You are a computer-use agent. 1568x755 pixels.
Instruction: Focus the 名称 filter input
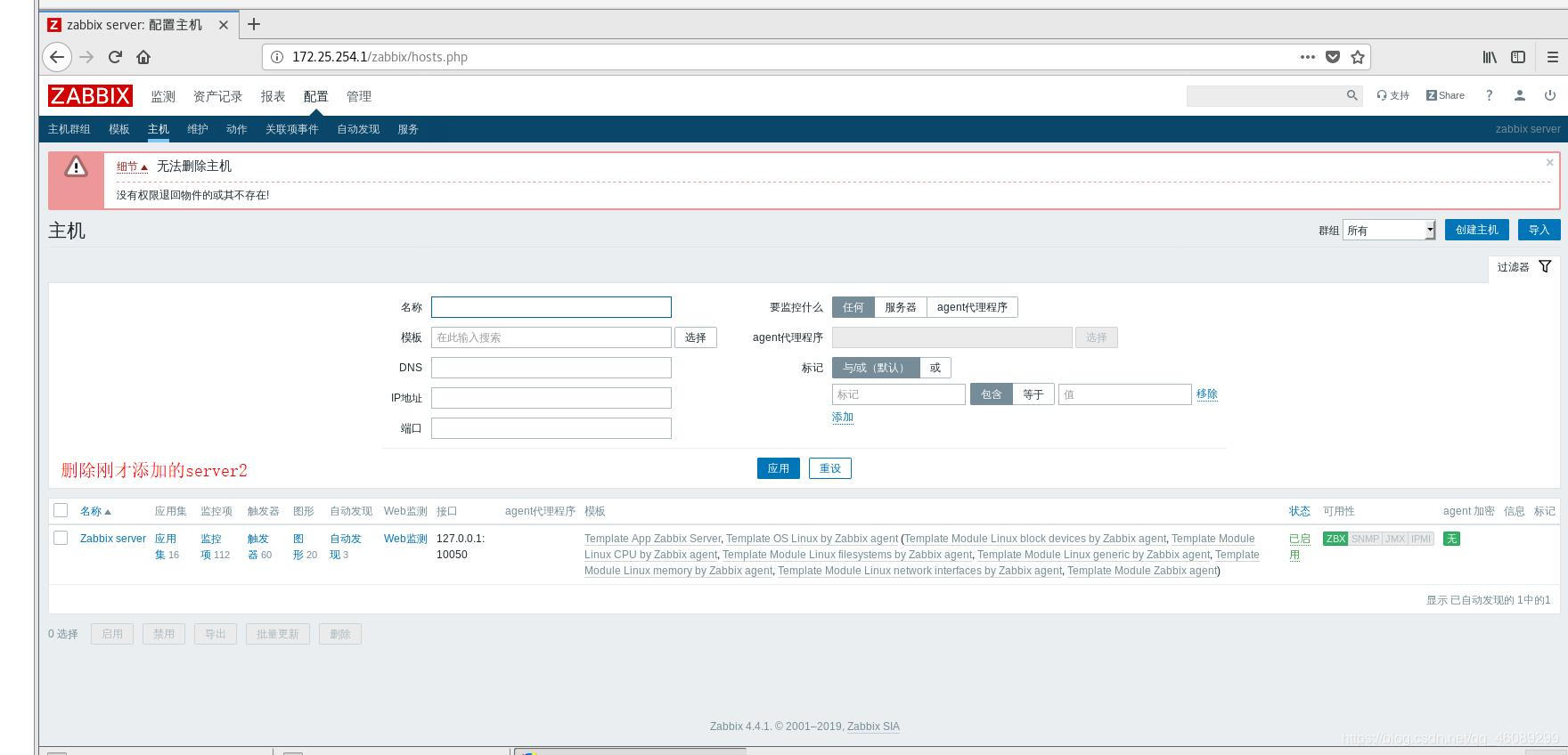pyautogui.click(x=551, y=307)
